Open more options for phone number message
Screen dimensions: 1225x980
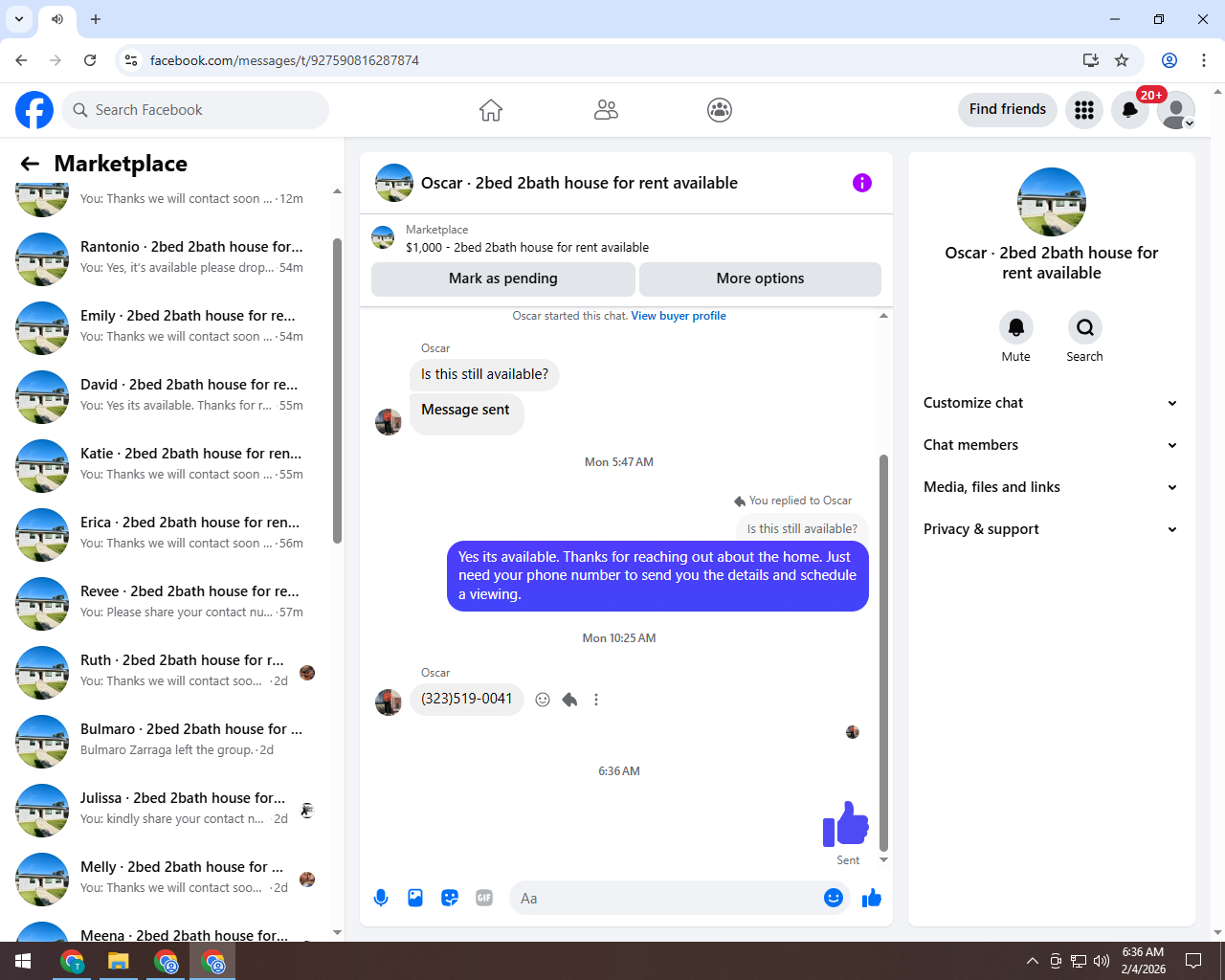coord(596,700)
